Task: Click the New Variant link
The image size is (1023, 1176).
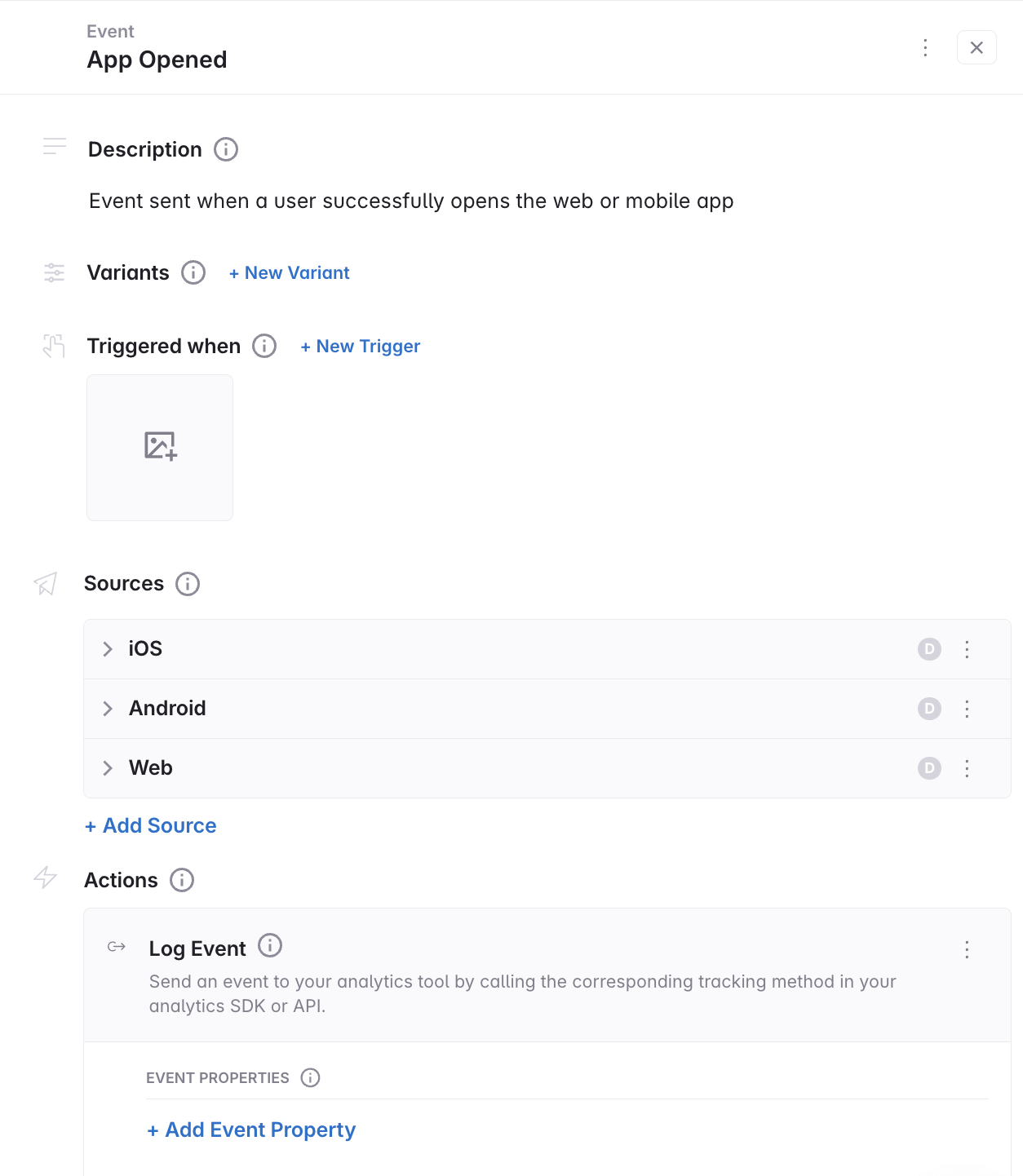Action: [x=290, y=273]
